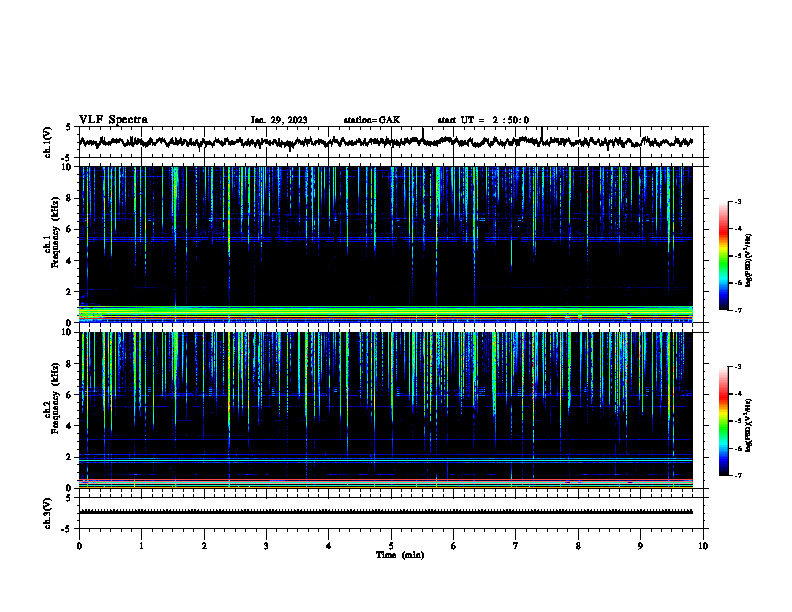792x612 pixels.
Task: Click the 0 minute tick on time axis
Action: (79, 546)
